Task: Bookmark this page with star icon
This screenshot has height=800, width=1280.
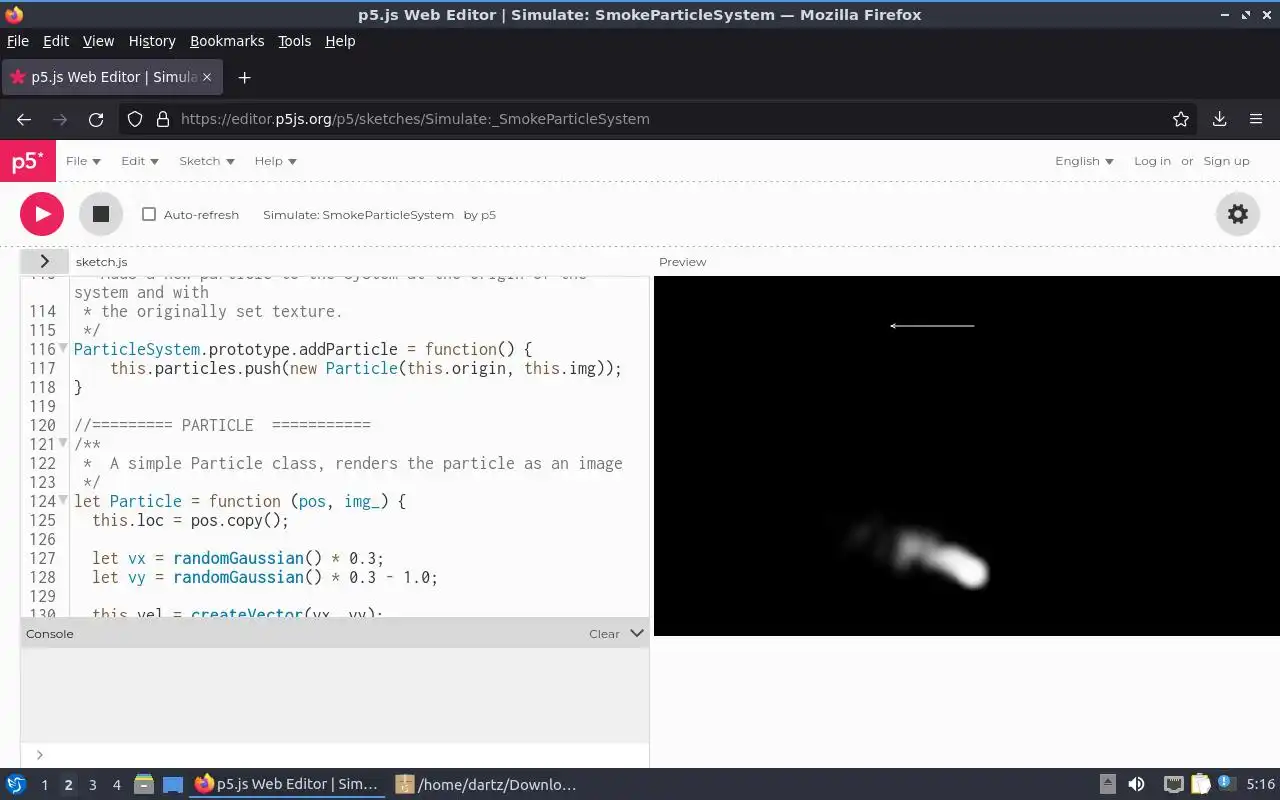Action: 1181,119
